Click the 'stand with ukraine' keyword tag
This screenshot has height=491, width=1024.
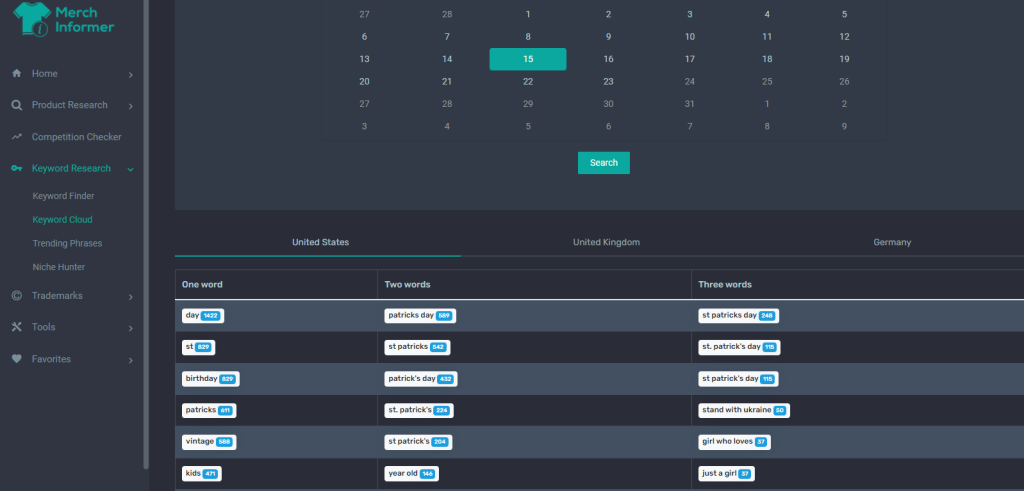pos(743,411)
